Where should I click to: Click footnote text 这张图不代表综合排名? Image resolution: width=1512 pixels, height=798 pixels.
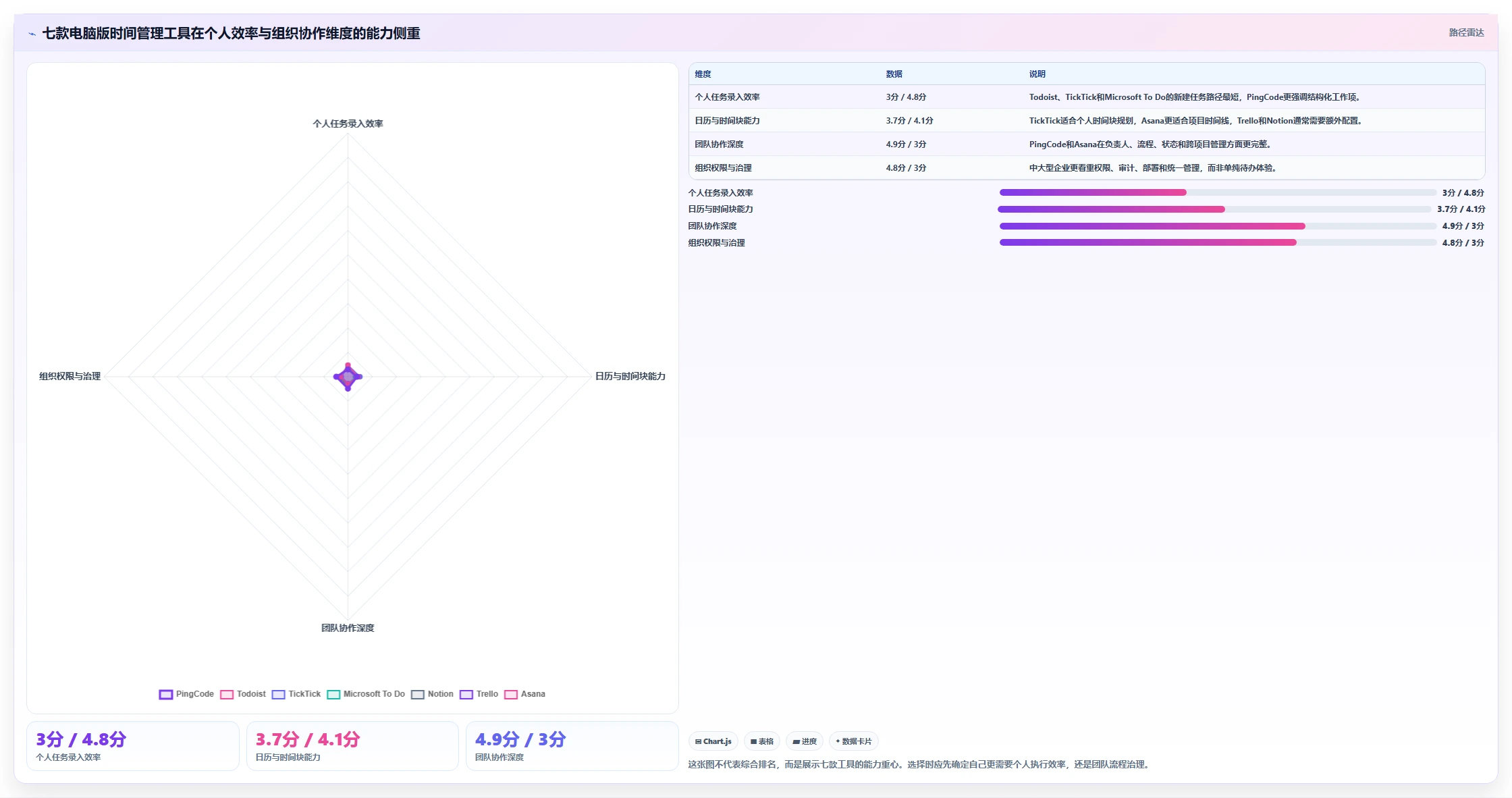click(x=920, y=764)
